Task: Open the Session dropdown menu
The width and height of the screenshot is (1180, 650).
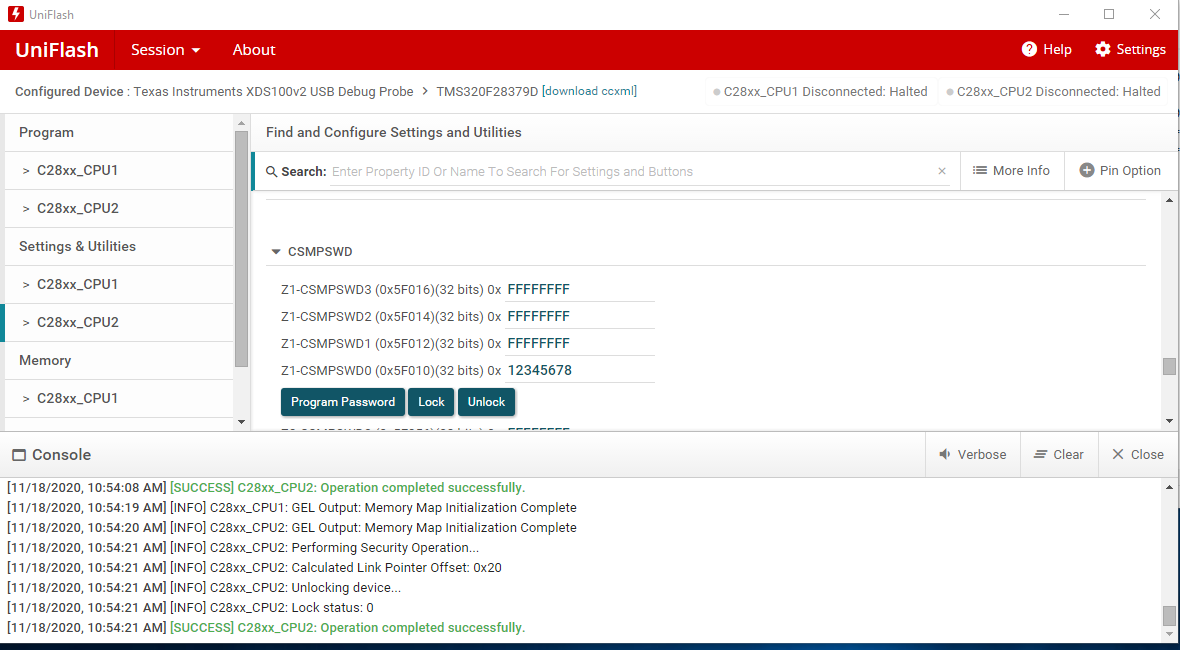Action: click(x=166, y=50)
